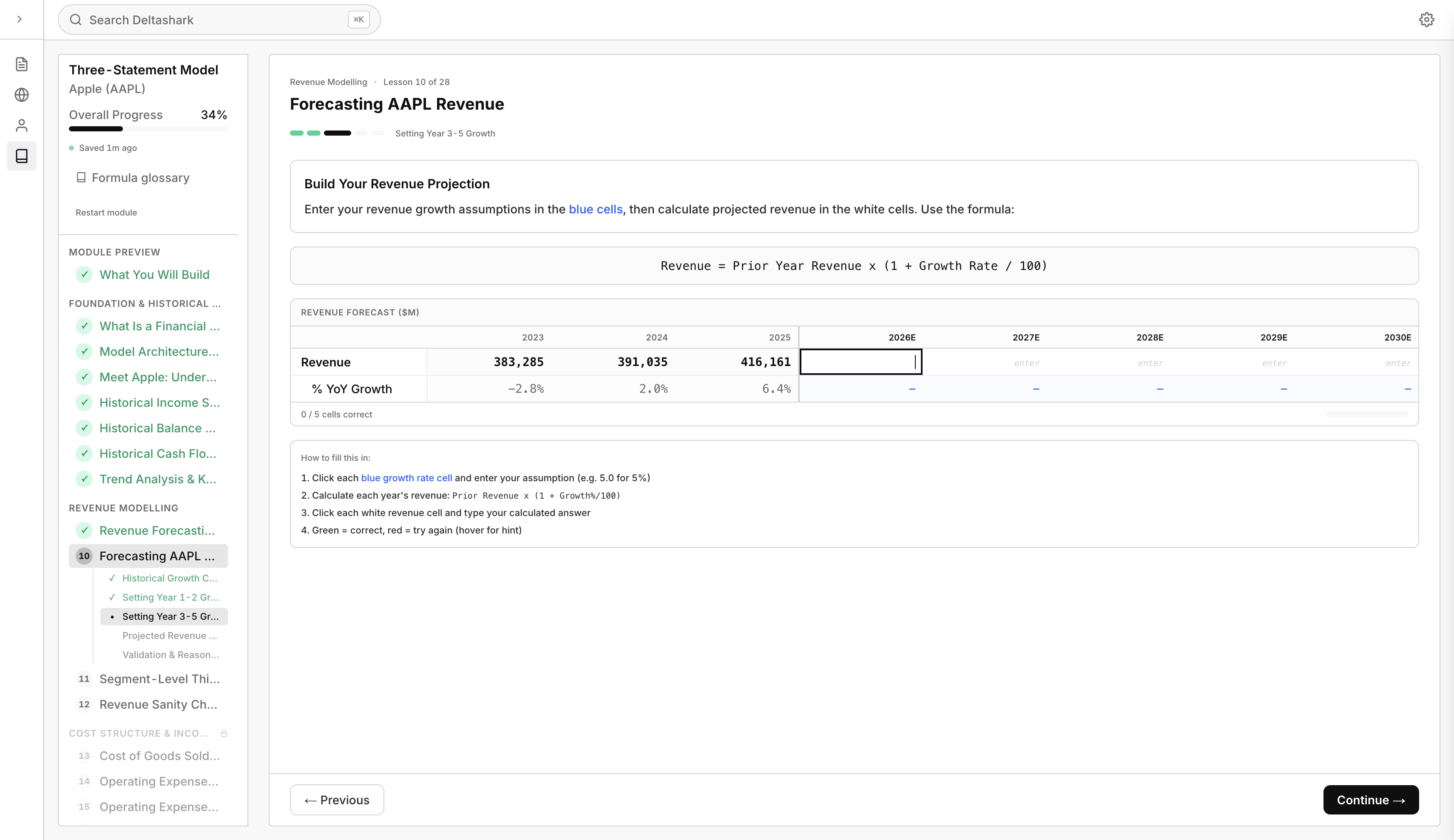Select lesson 10 Forecasting AAPL
The image size is (1454, 840).
148,556
